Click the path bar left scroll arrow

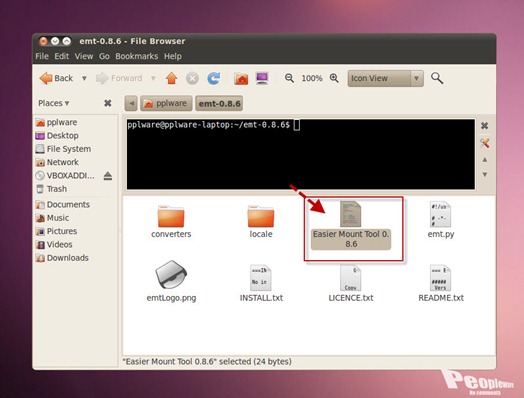coord(131,103)
